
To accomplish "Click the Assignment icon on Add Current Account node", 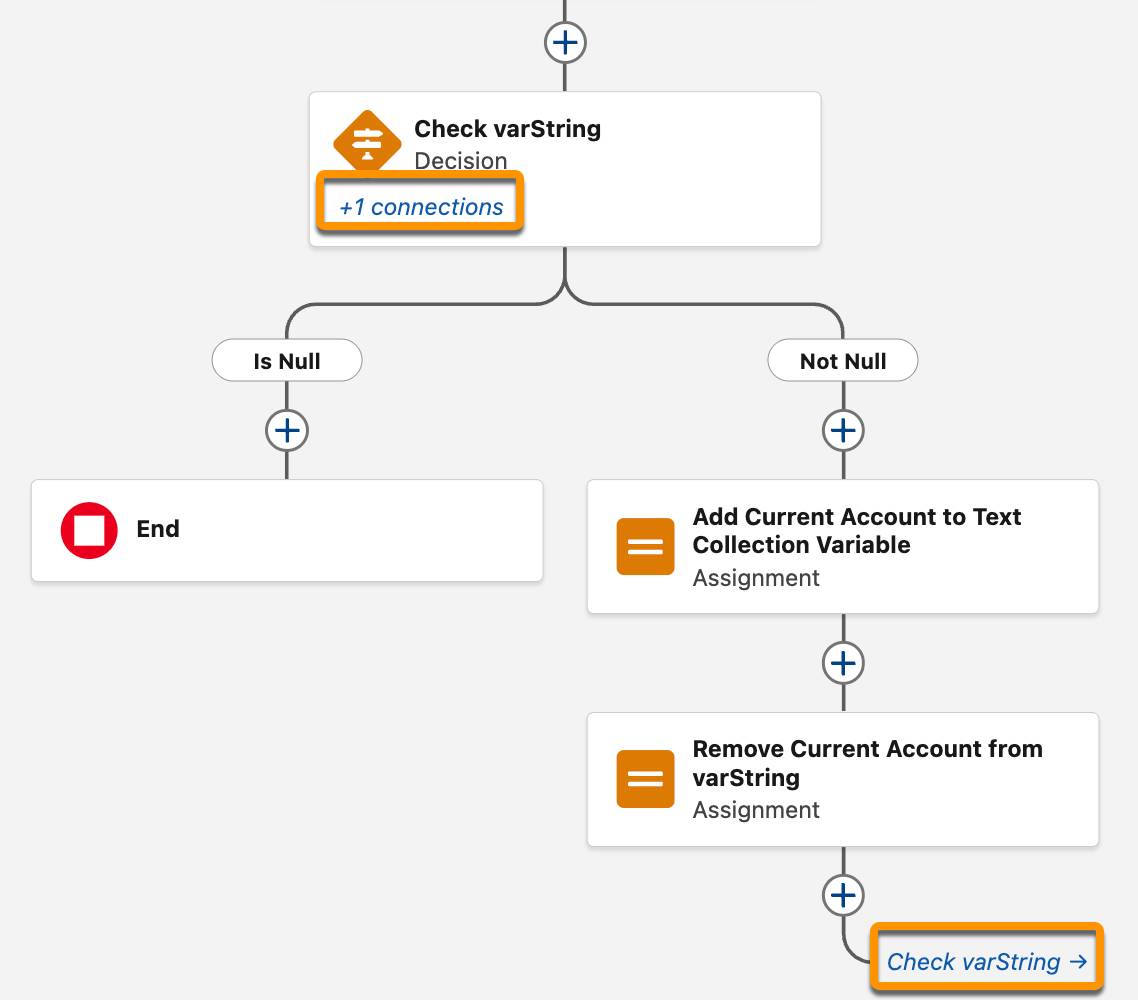I will (x=645, y=546).
